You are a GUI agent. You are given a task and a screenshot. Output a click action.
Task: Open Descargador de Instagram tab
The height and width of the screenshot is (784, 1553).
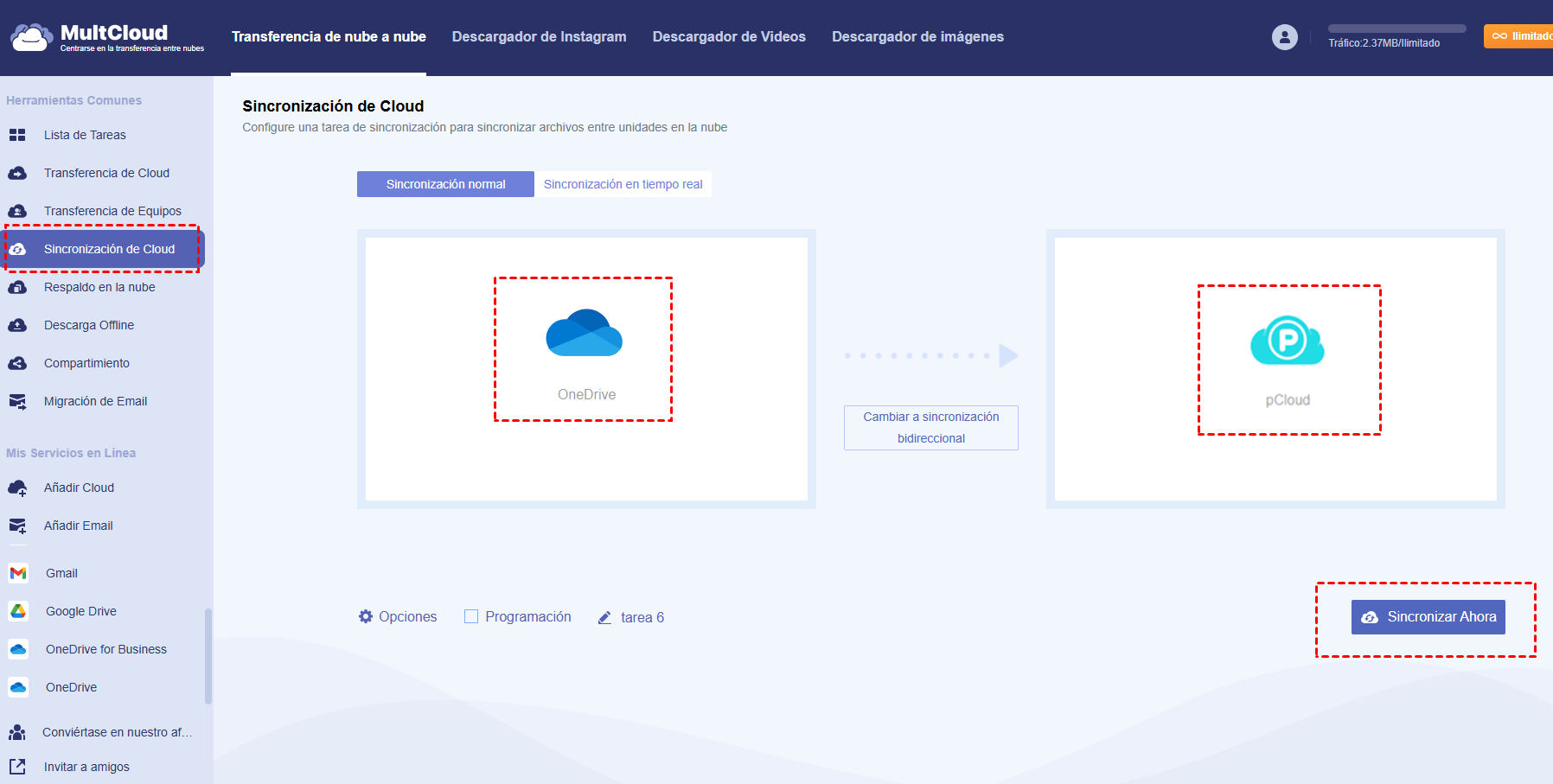tap(540, 37)
